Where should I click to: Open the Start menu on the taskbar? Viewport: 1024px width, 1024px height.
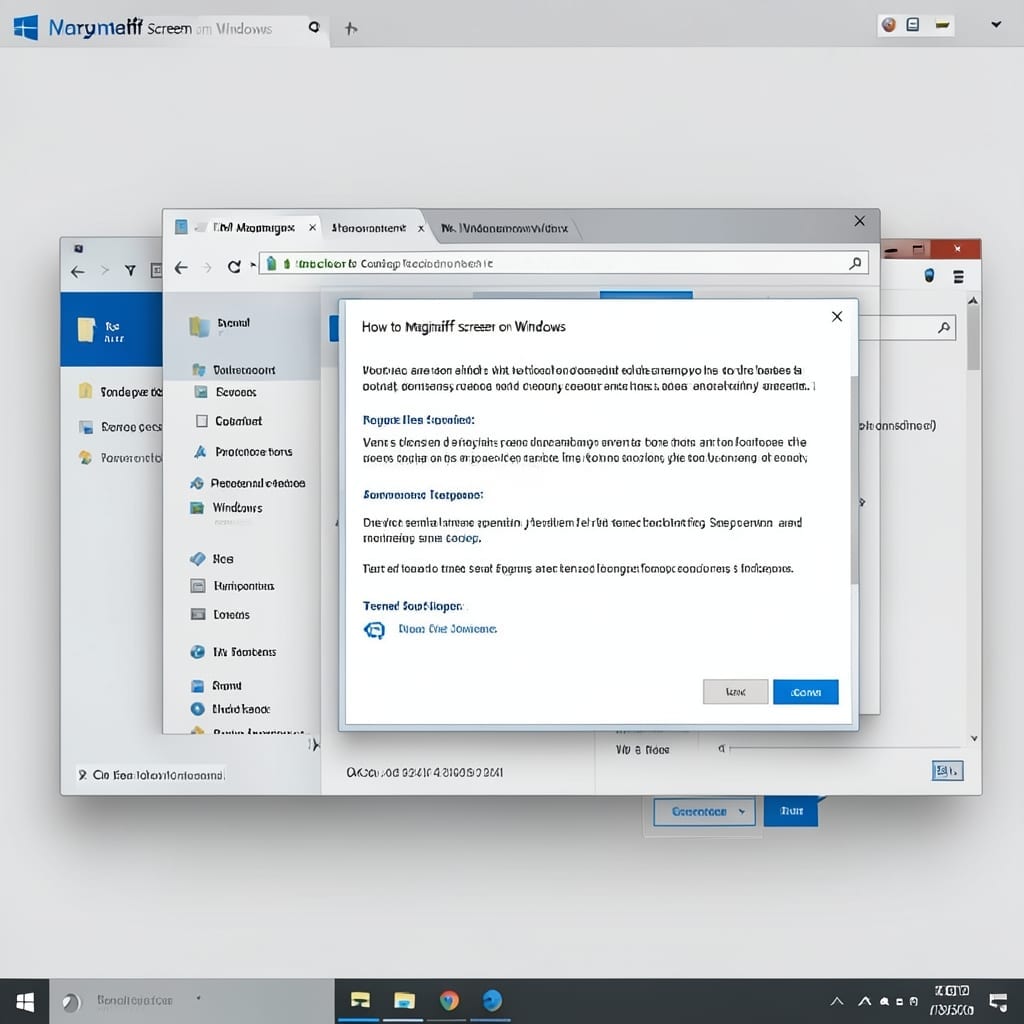click(25, 1001)
